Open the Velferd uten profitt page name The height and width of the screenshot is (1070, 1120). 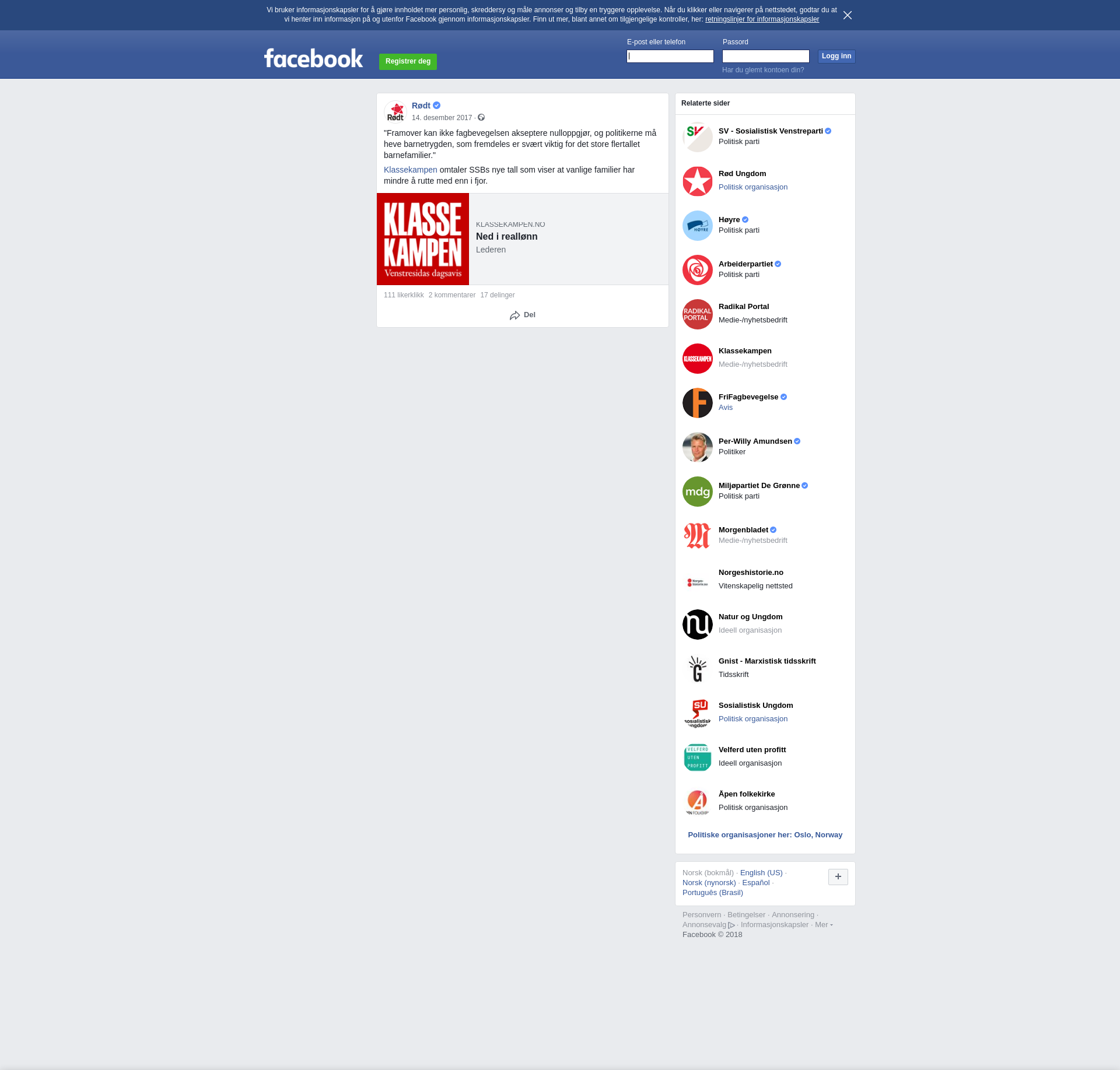(x=752, y=750)
